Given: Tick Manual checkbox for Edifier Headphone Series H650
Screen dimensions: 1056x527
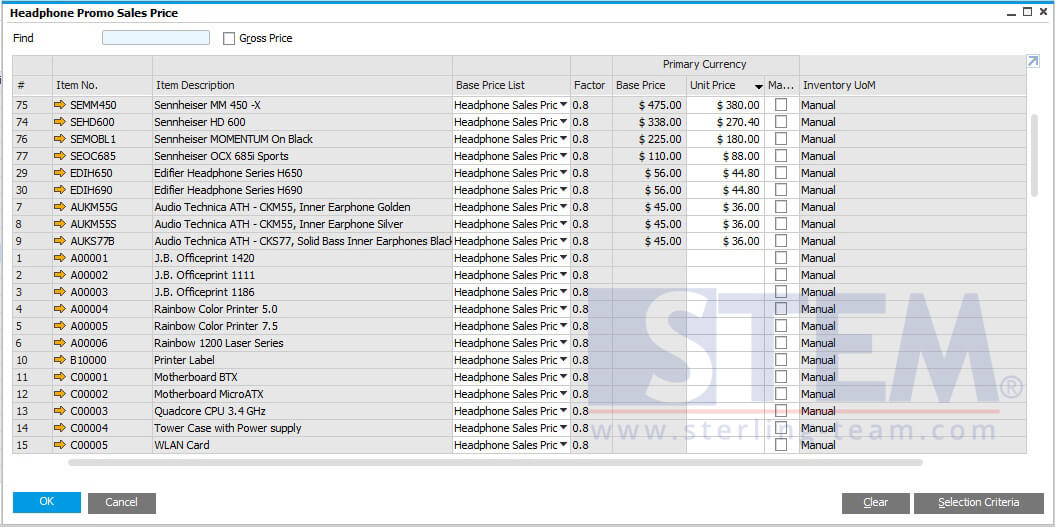Looking at the screenshot, I should [781, 173].
